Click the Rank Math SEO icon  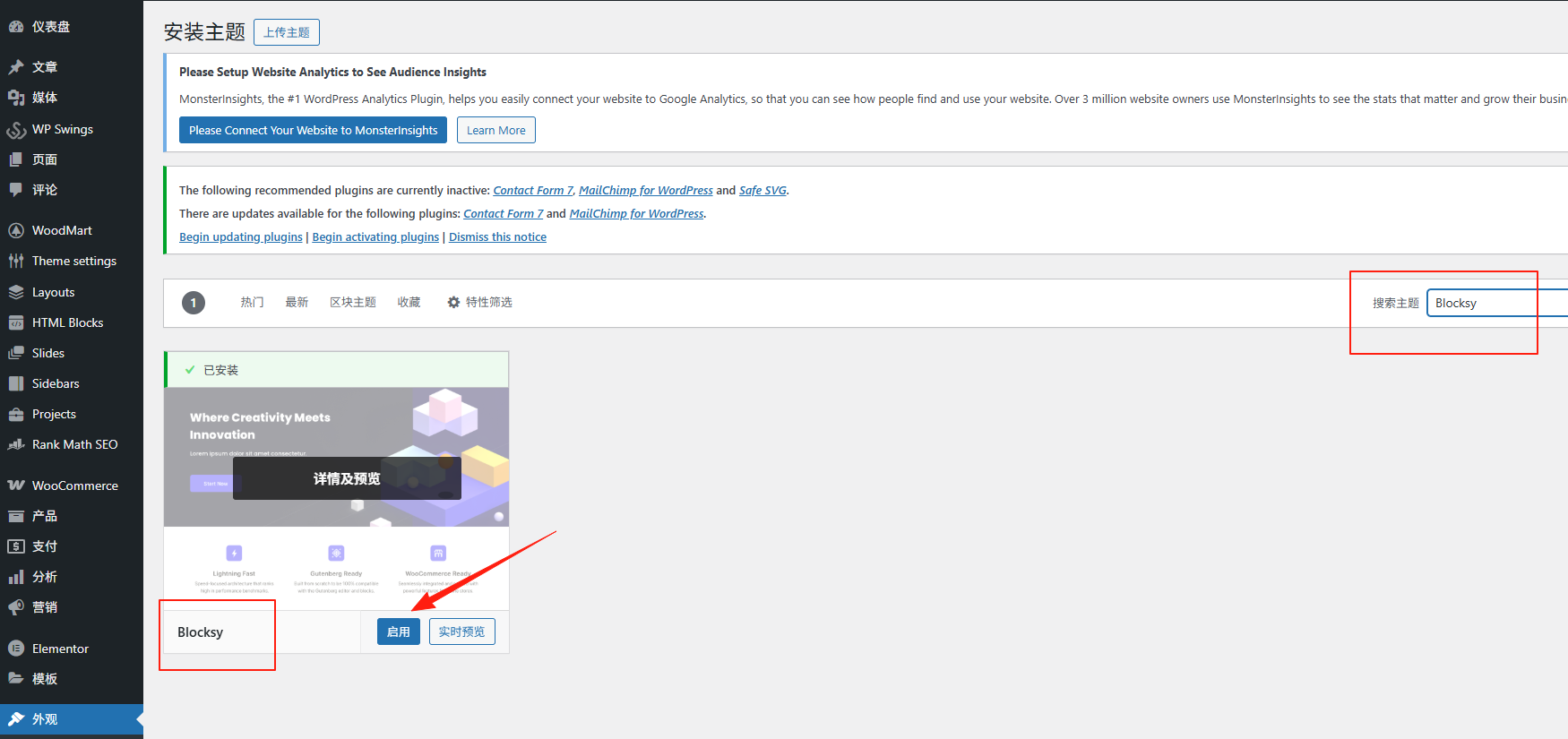click(x=16, y=444)
